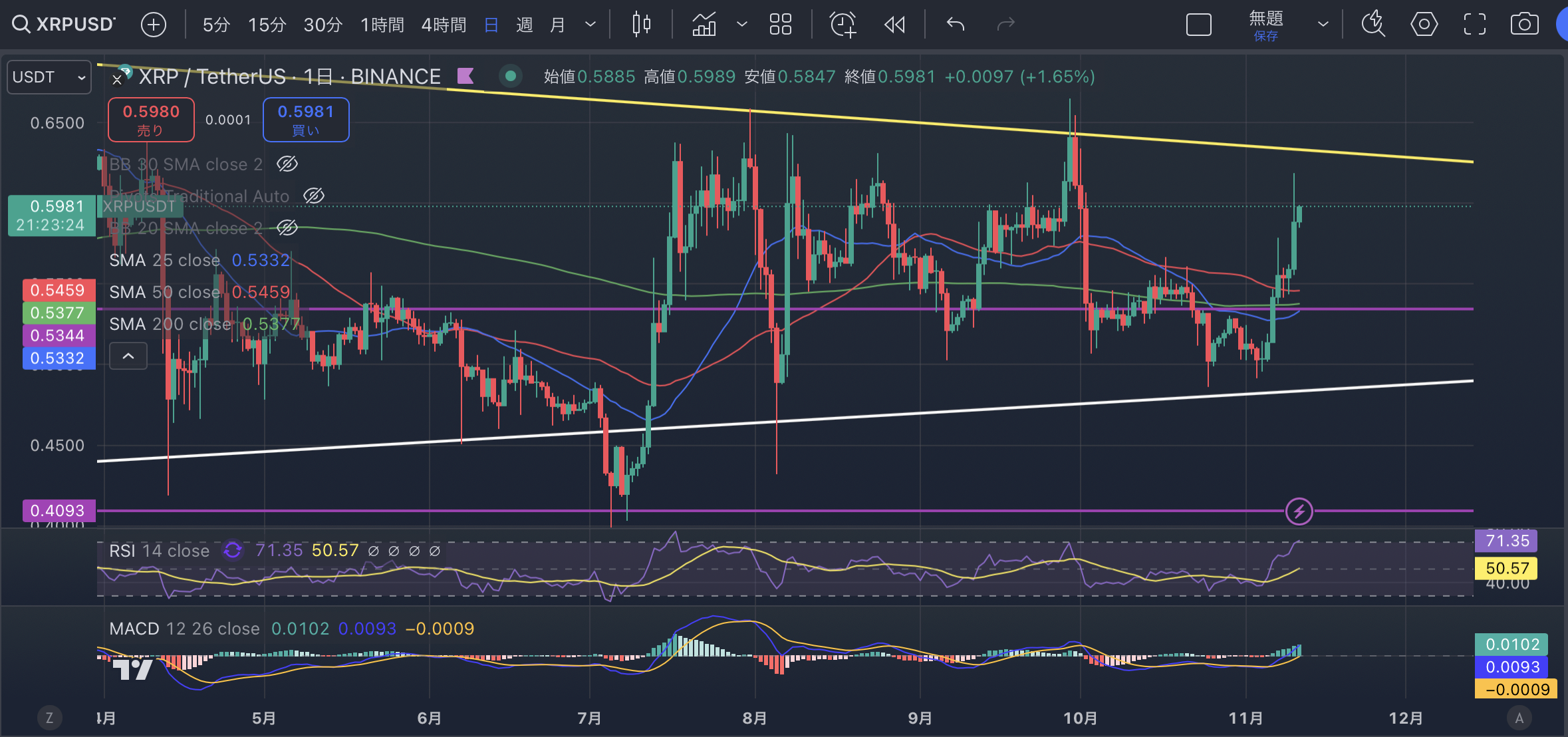Collapse the indicator legend list
The image size is (1568, 737).
click(128, 357)
